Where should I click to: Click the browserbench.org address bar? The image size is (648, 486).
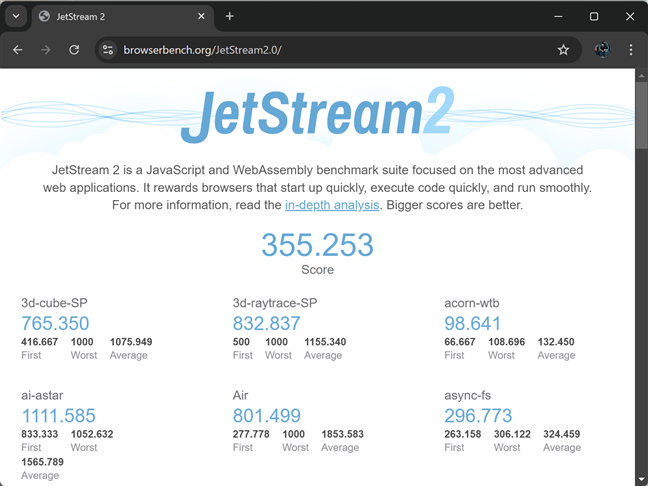(x=337, y=50)
